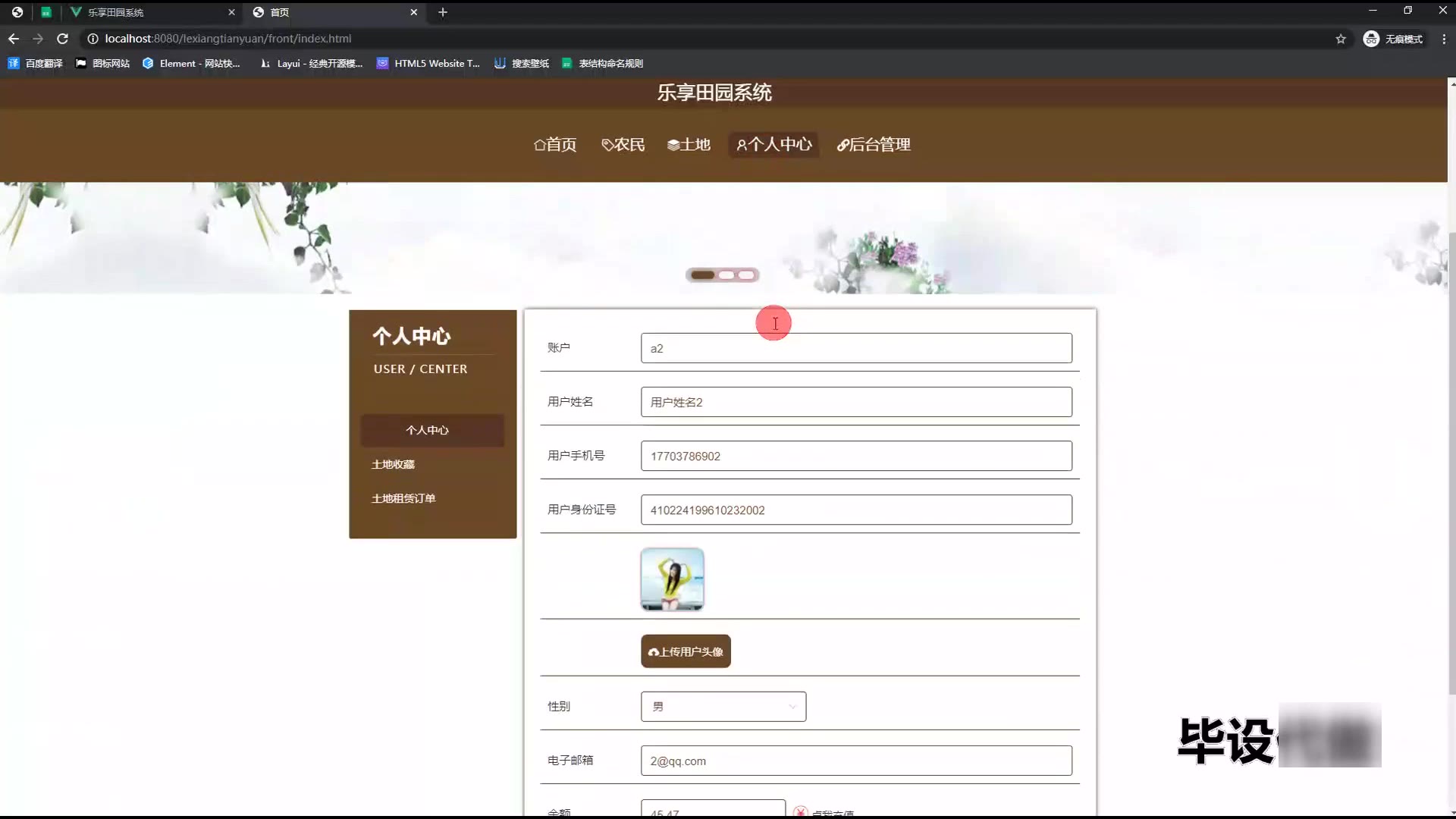Click the recharge icon beside amount field
The image size is (1456, 819).
click(800, 811)
